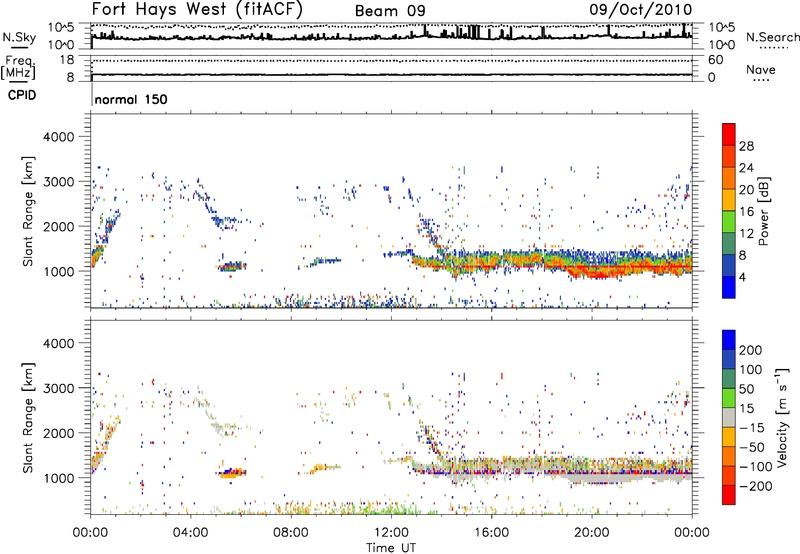The width and height of the screenshot is (800, 554).
Task: Click velocity colorbar value '200'
Action: pos(751,350)
